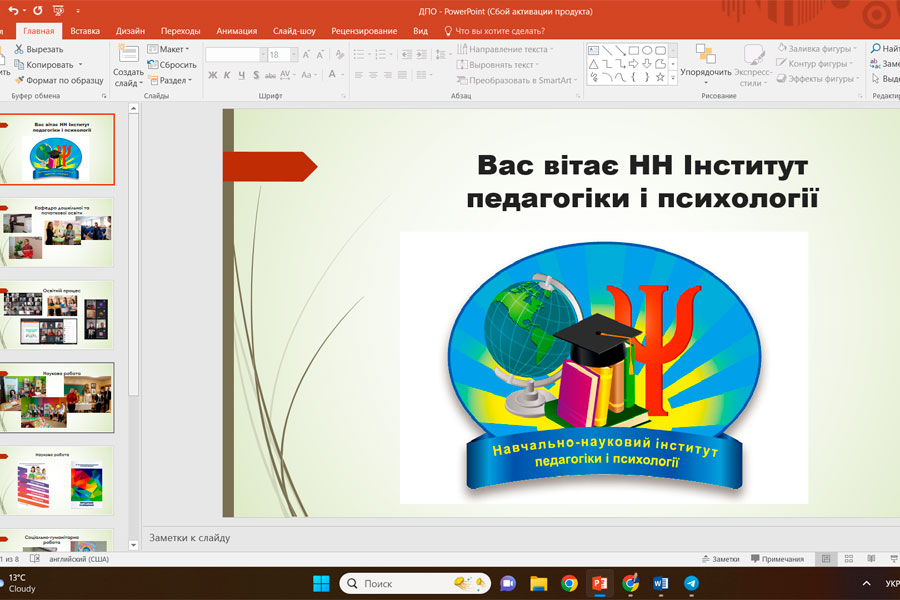Click the Упорядочить arrange button
This screenshot has height=600, width=900.
tap(705, 62)
